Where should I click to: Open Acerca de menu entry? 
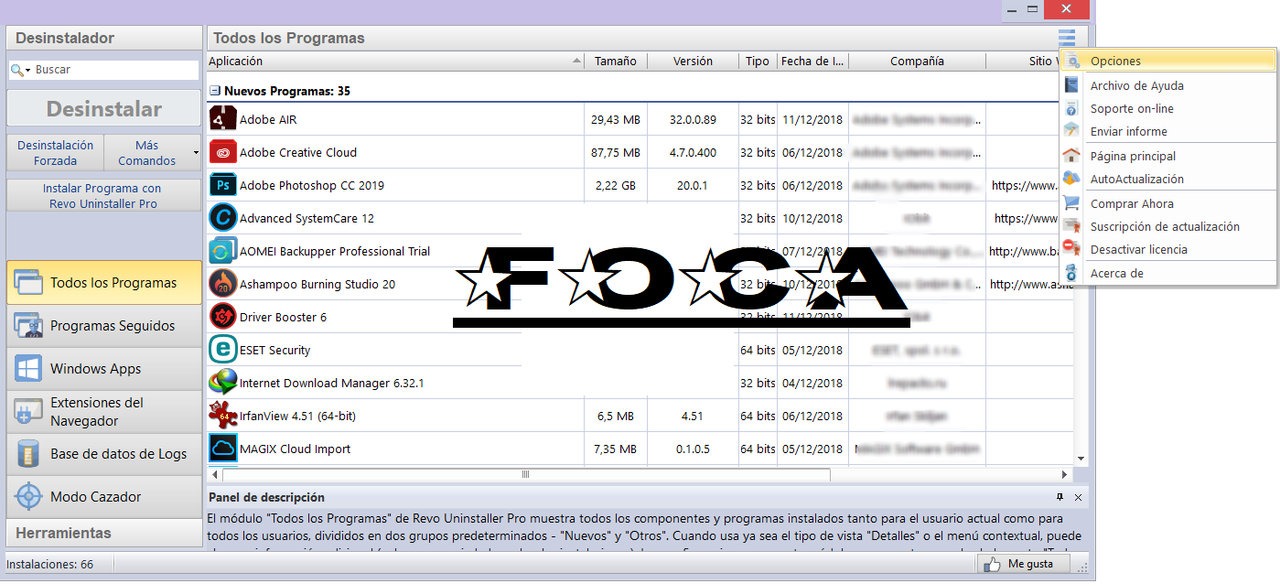1168,273
